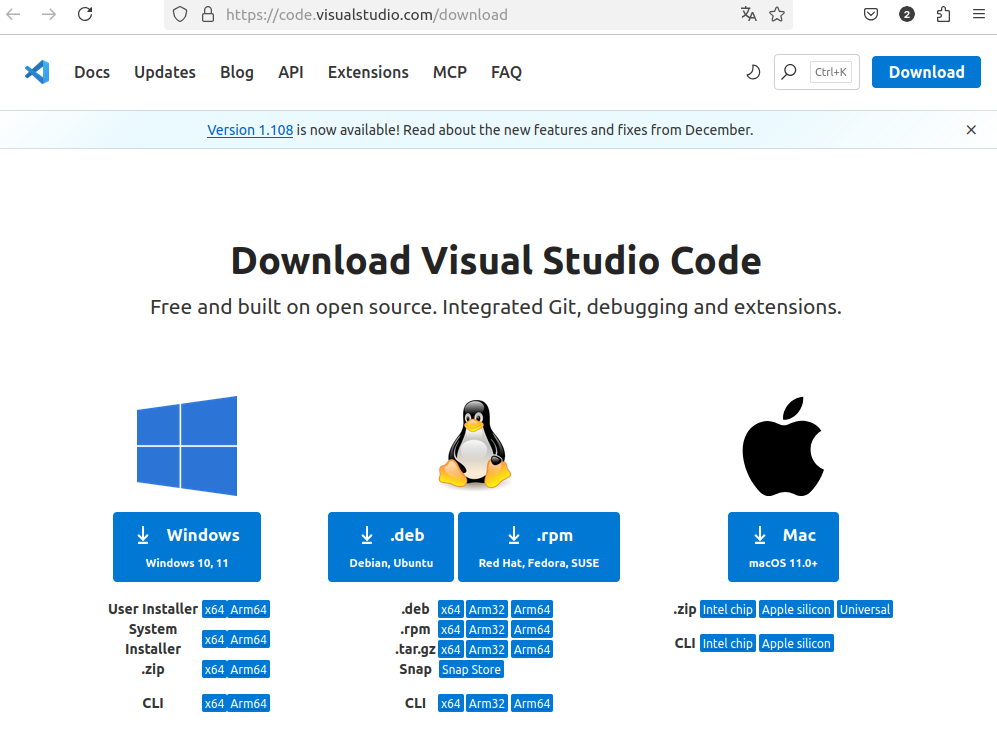This screenshot has width=997, height=734.
Task: Select Windows System Installer Arm64
Action: point(249,639)
